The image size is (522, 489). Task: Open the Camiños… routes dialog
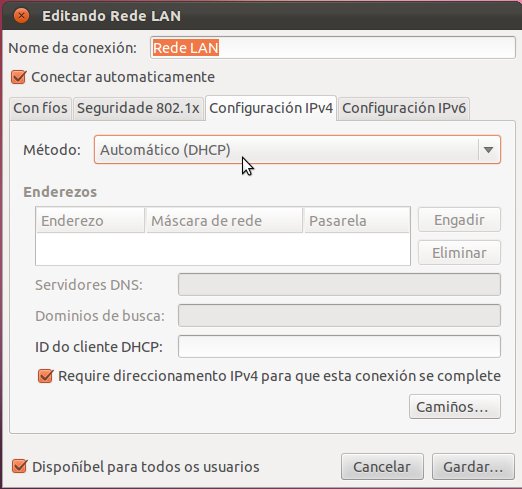click(455, 407)
